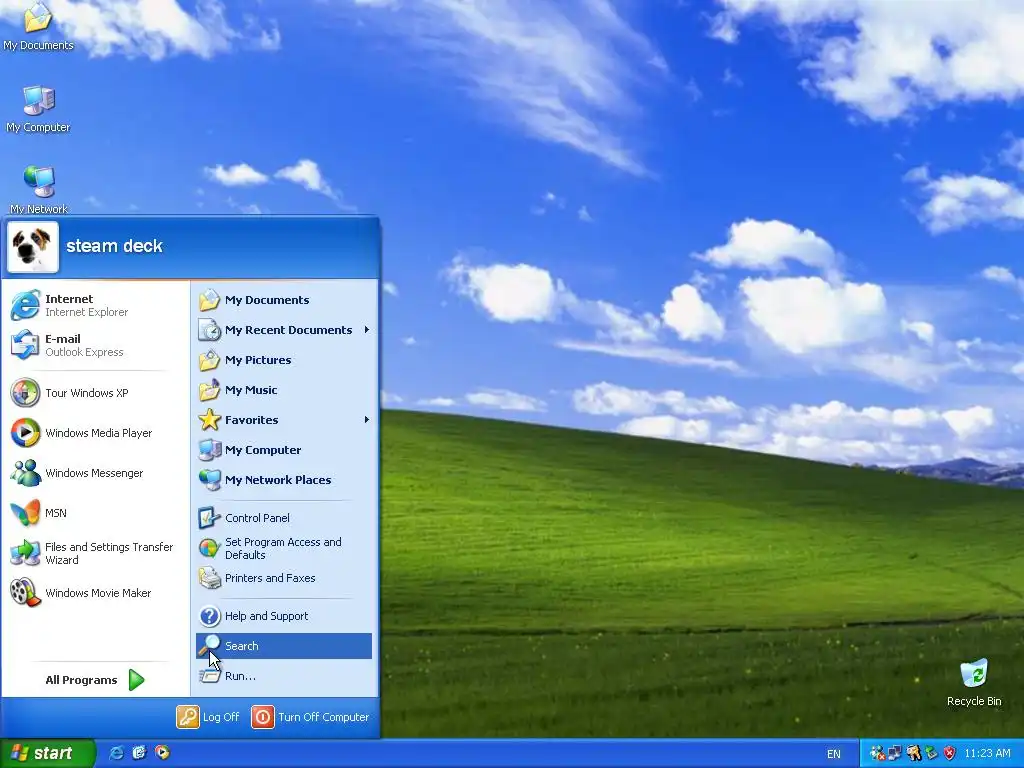The image size is (1024, 768).
Task: Click the Log Off button
Action: click(208, 717)
